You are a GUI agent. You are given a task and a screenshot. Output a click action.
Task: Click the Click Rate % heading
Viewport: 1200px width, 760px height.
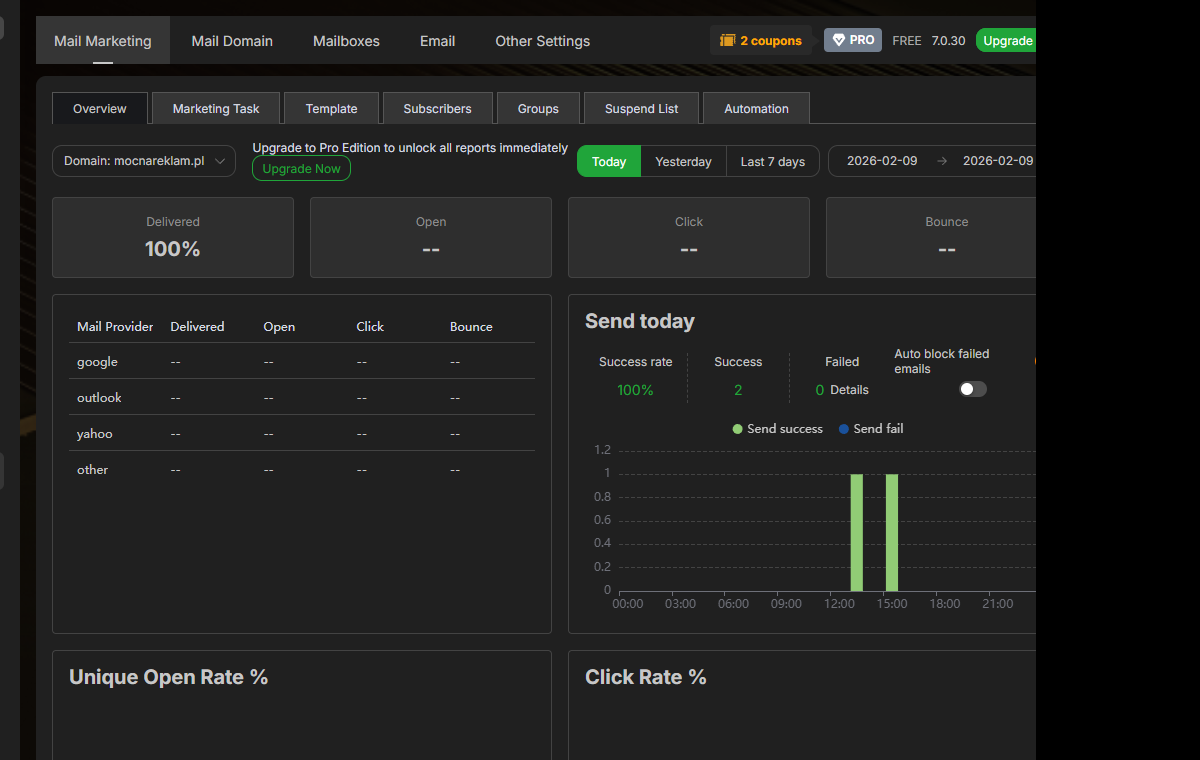click(x=646, y=677)
